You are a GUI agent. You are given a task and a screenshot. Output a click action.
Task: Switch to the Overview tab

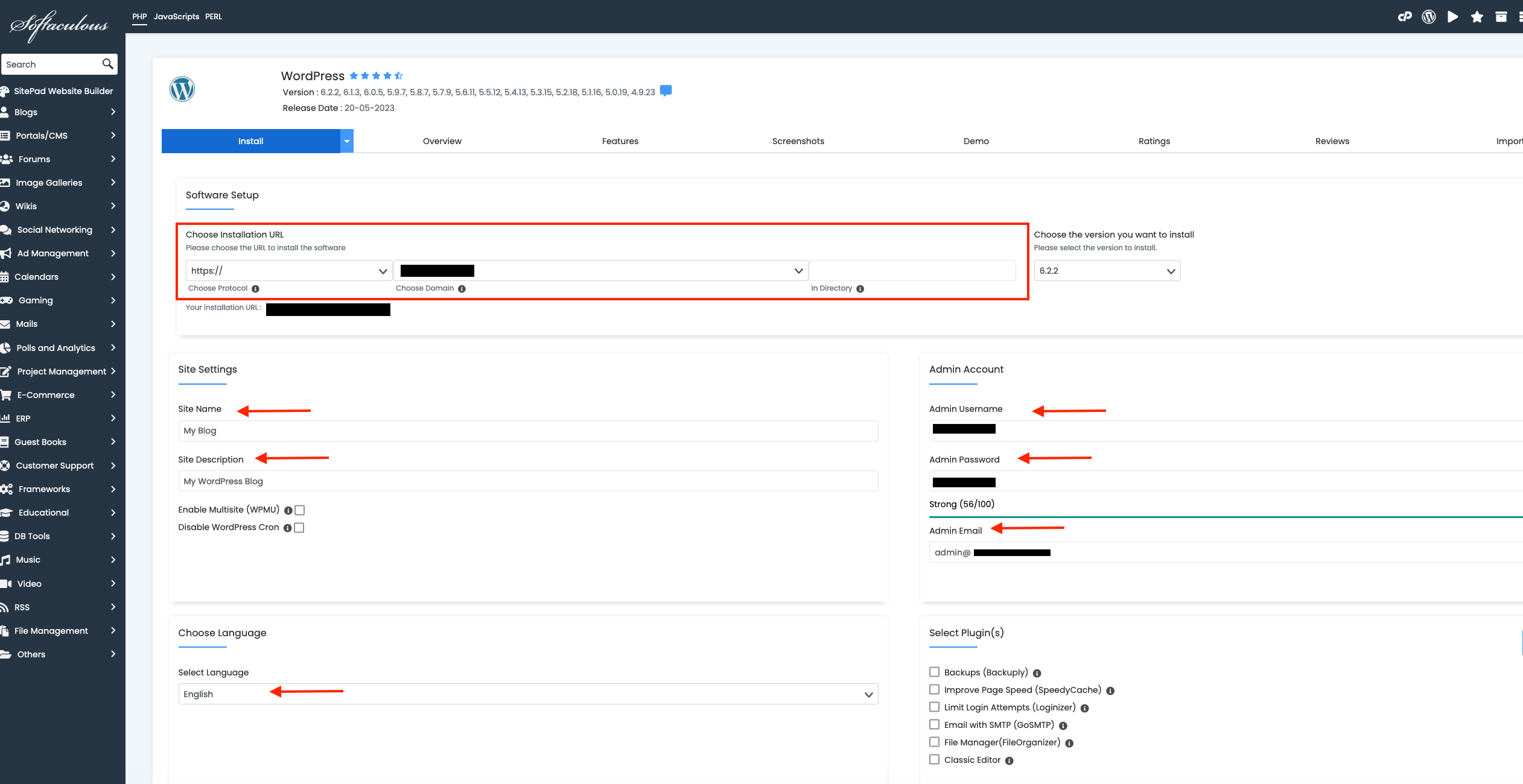(442, 141)
